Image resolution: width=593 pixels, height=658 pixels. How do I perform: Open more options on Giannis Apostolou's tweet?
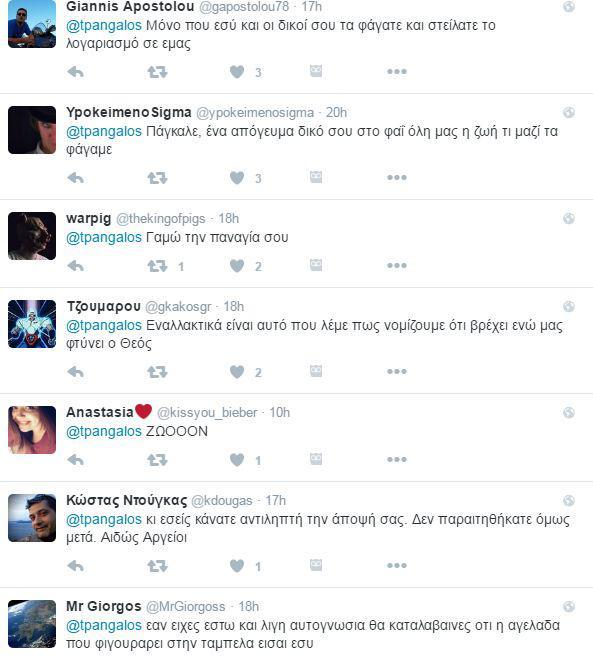click(397, 72)
